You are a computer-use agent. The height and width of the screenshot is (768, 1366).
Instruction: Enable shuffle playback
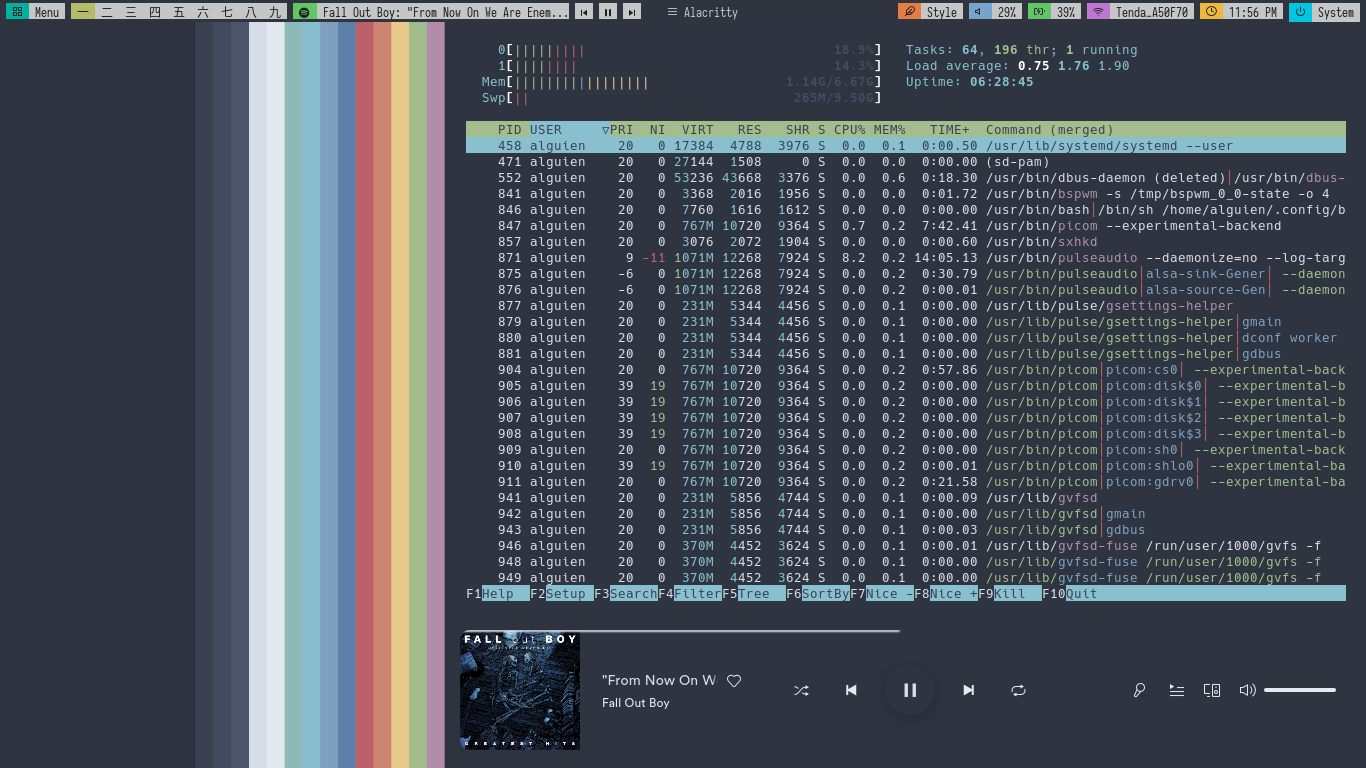(x=801, y=690)
